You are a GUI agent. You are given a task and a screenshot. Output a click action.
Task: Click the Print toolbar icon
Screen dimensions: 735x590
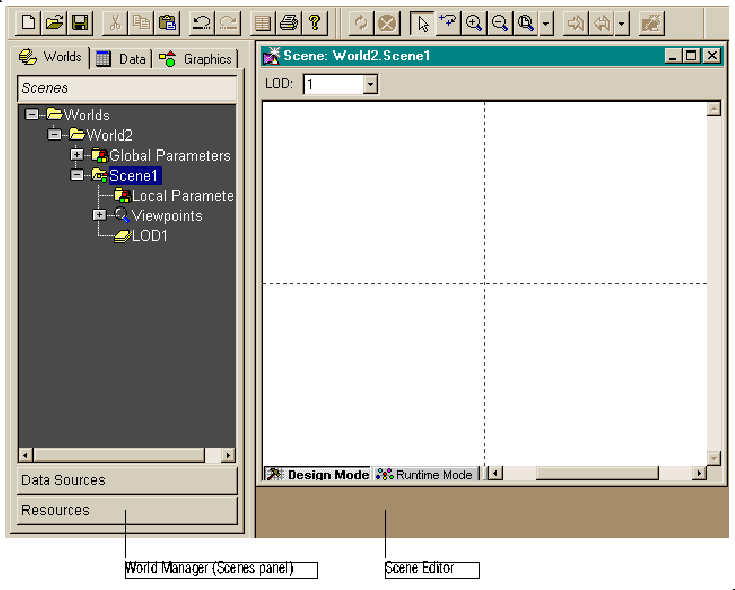pyautogui.click(x=289, y=21)
